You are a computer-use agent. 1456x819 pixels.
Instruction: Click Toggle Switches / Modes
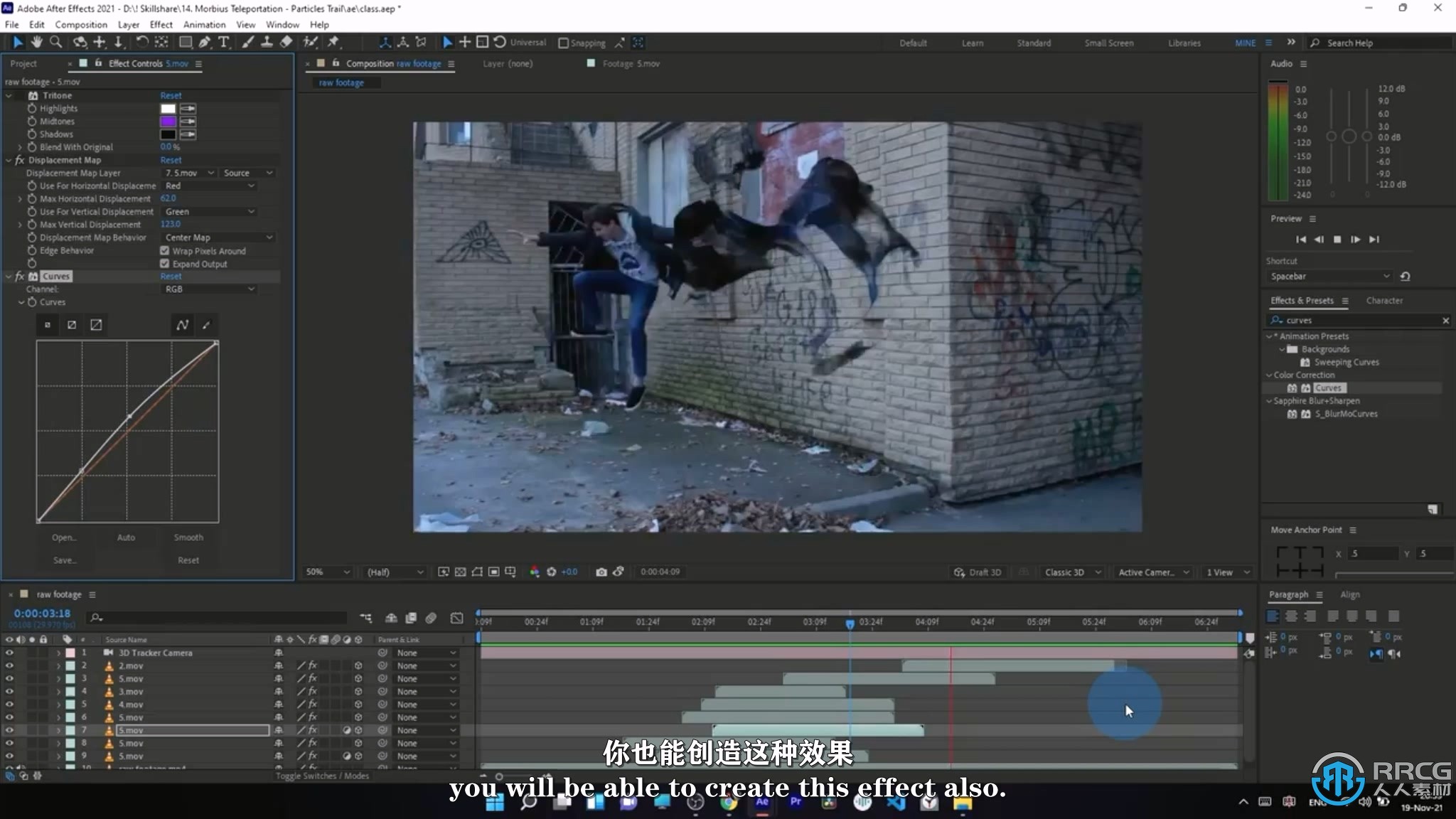click(322, 776)
